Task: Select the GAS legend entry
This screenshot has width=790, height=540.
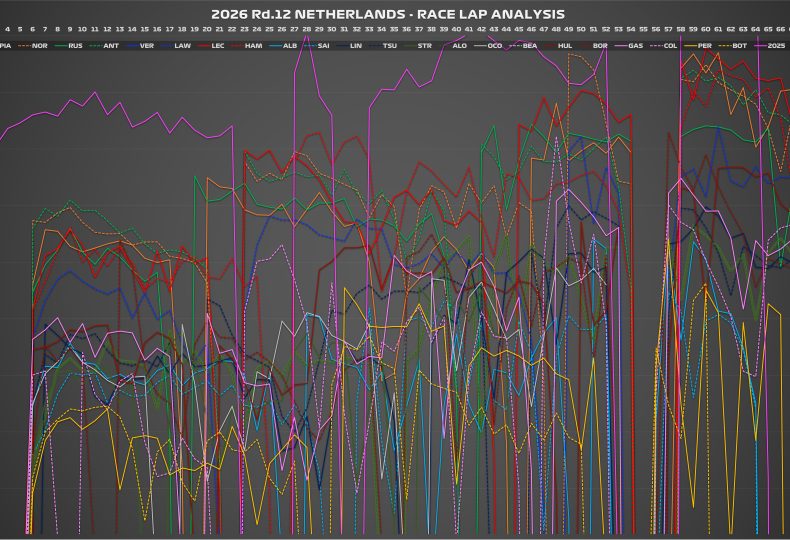Action: tap(629, 46)
